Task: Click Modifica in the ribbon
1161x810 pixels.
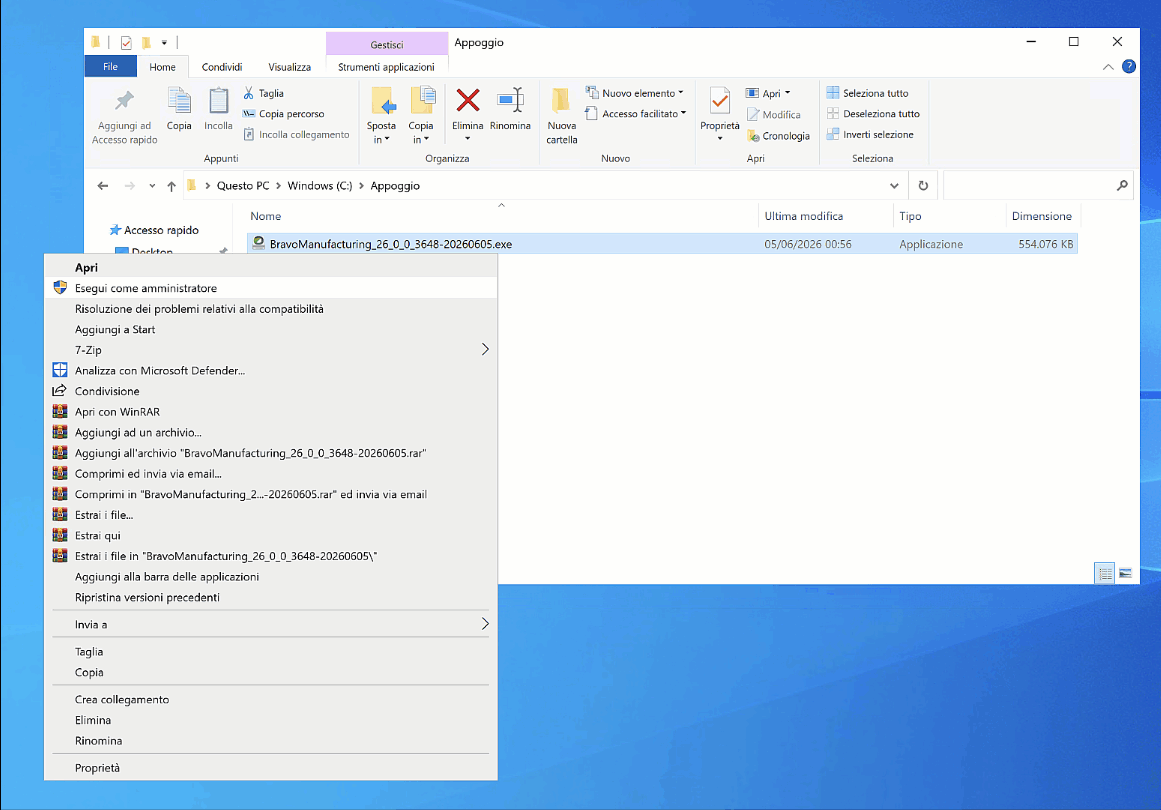Action: coord(774,115)
